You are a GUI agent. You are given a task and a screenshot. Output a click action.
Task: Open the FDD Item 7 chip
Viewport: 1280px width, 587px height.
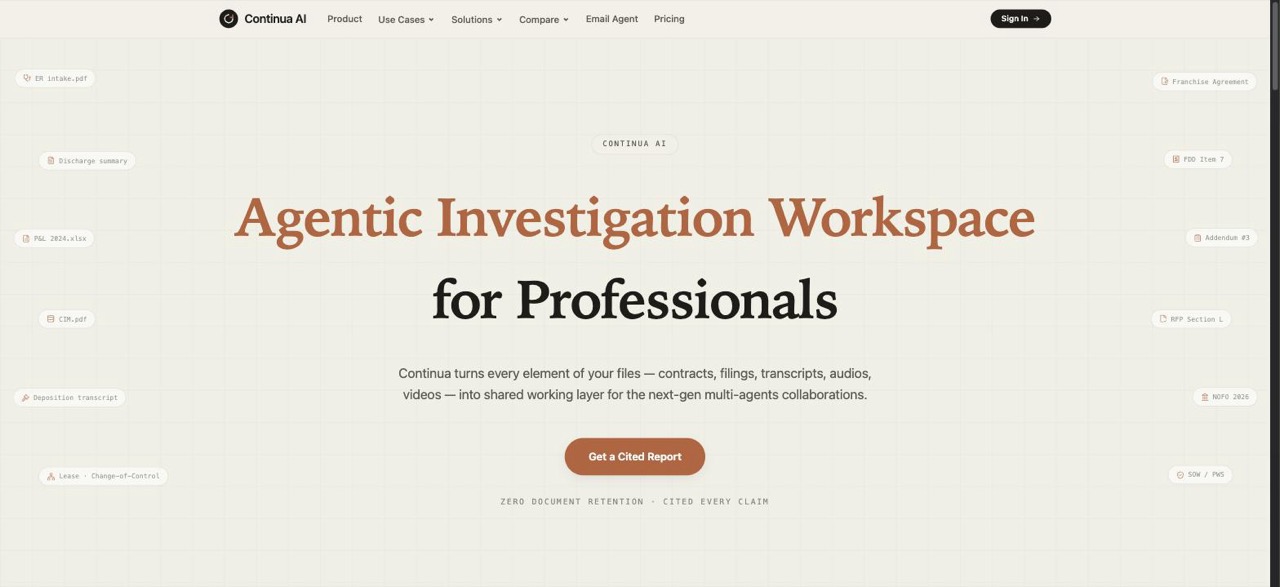[1197, 159]
